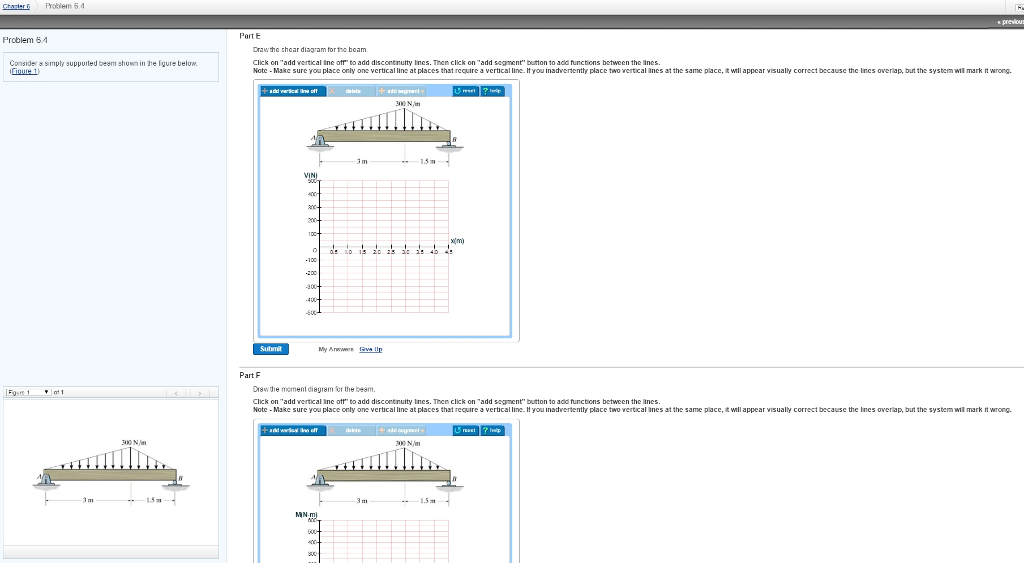
Task: Open help for the Part E diagram
Action: (492, 91)
